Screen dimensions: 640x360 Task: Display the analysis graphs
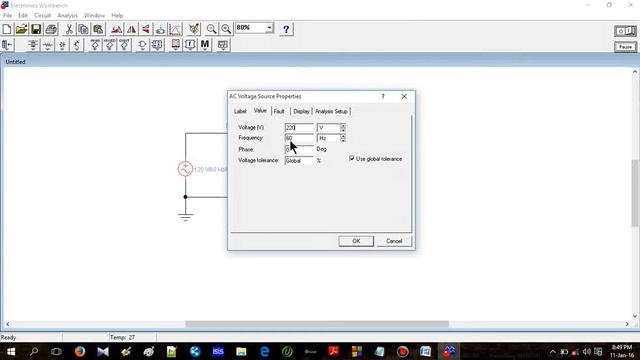[x=176, y=29]
